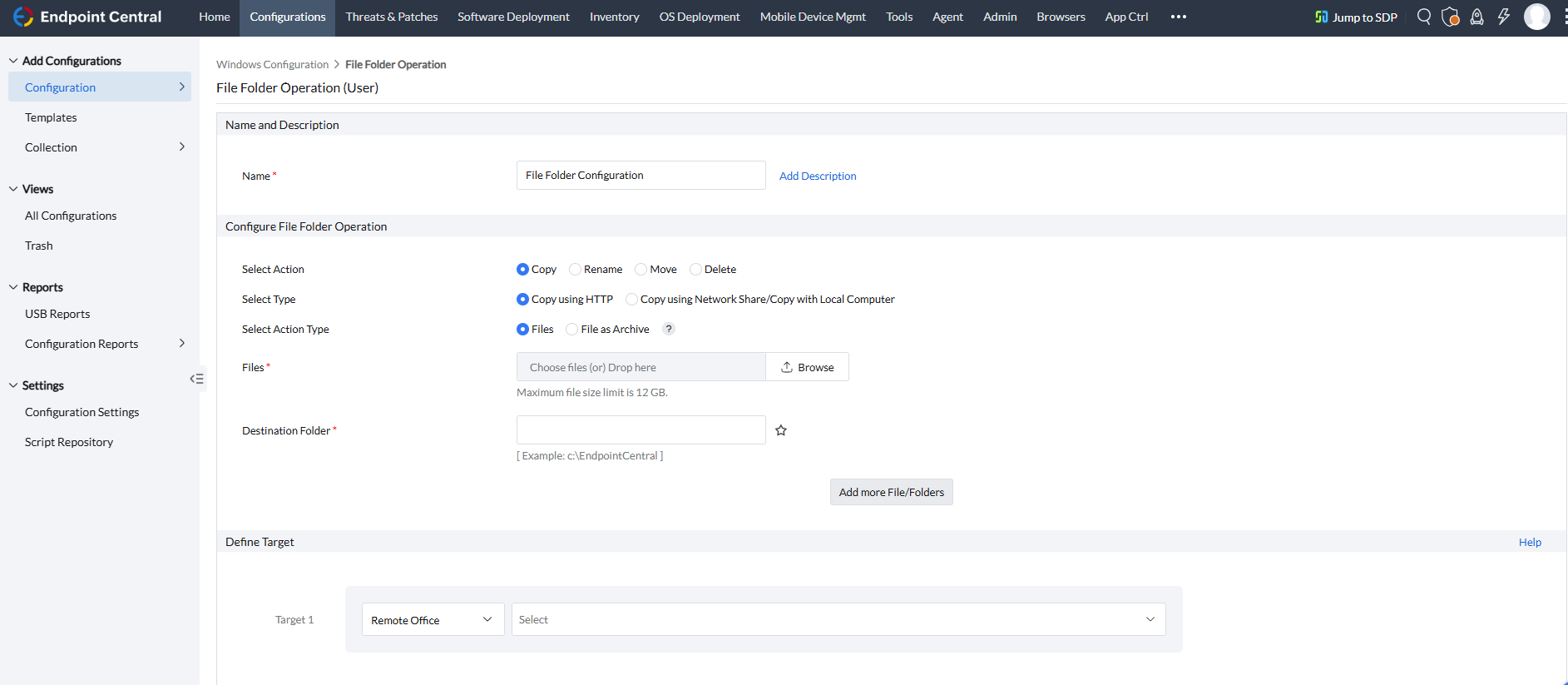The image size is (1568, 685).
Task: Show more tabs via three-dot menu
Action: (x=1178, y=17)
